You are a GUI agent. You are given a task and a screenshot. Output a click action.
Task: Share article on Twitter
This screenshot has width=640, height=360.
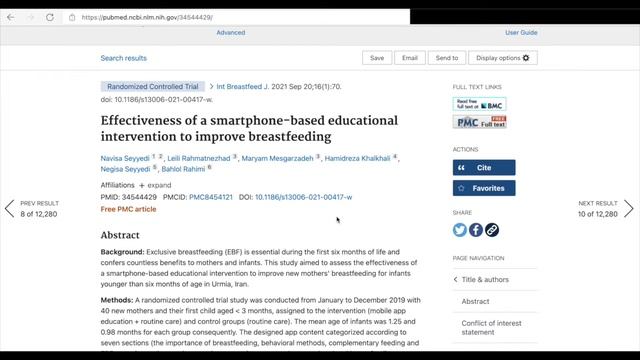tap(460, 230)
